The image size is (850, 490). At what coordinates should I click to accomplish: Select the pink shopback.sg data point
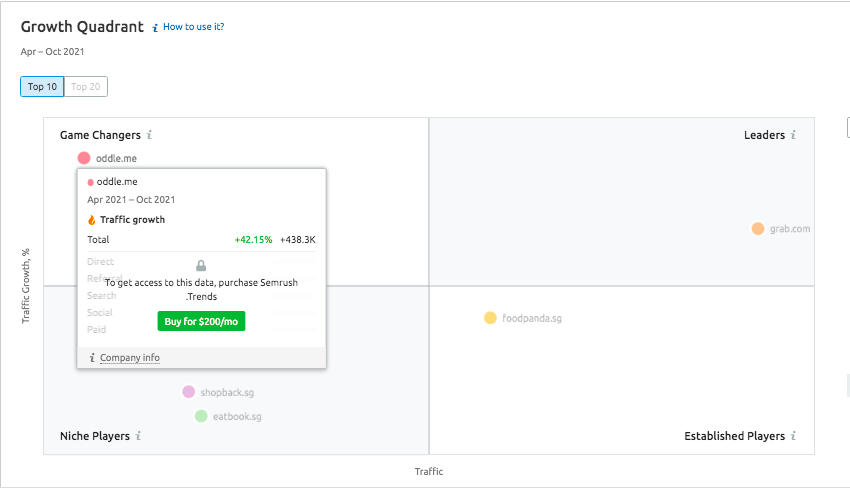click(x=189, y=392)
